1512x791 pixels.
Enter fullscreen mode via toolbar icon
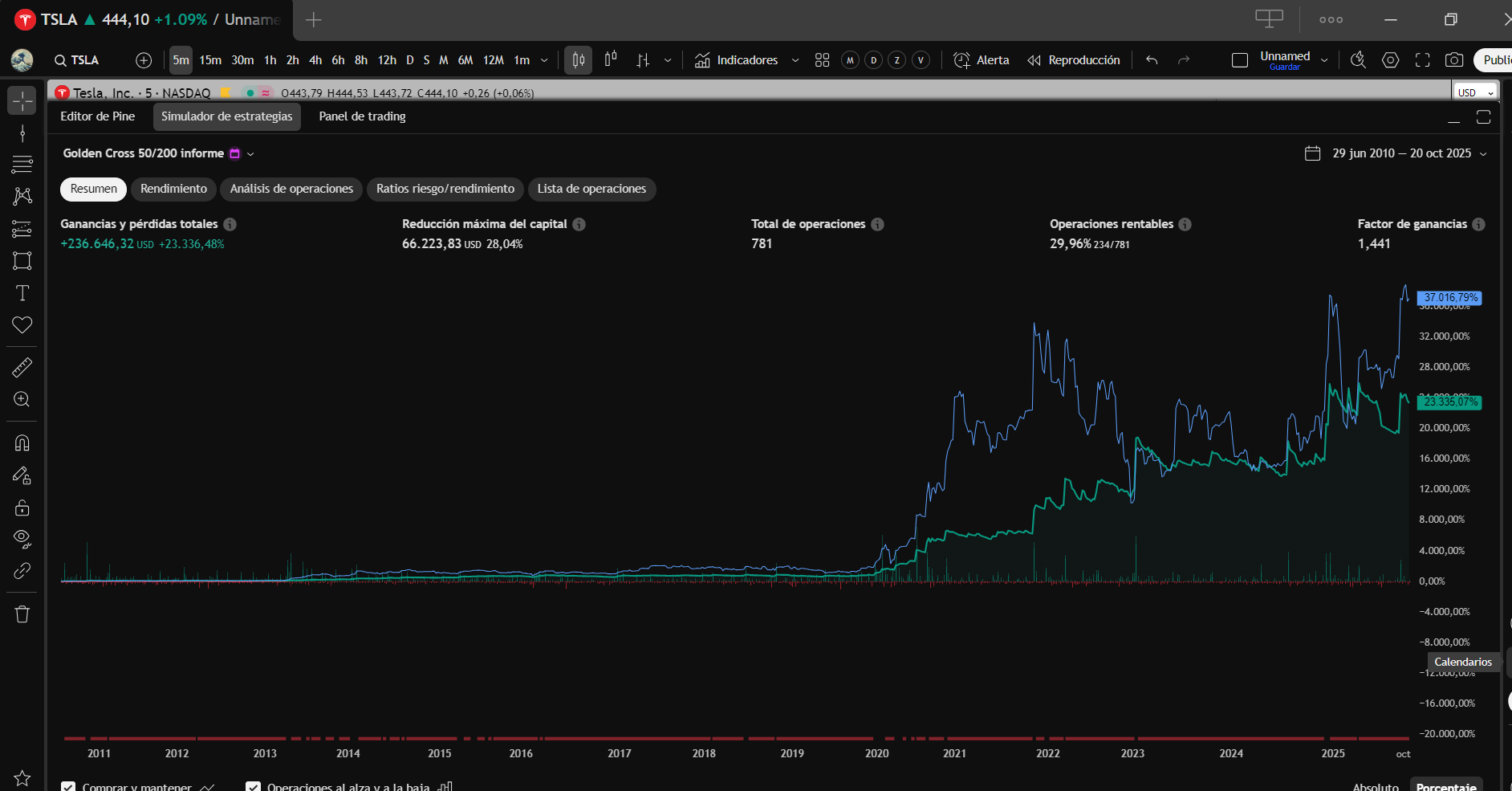point(1422,60)
